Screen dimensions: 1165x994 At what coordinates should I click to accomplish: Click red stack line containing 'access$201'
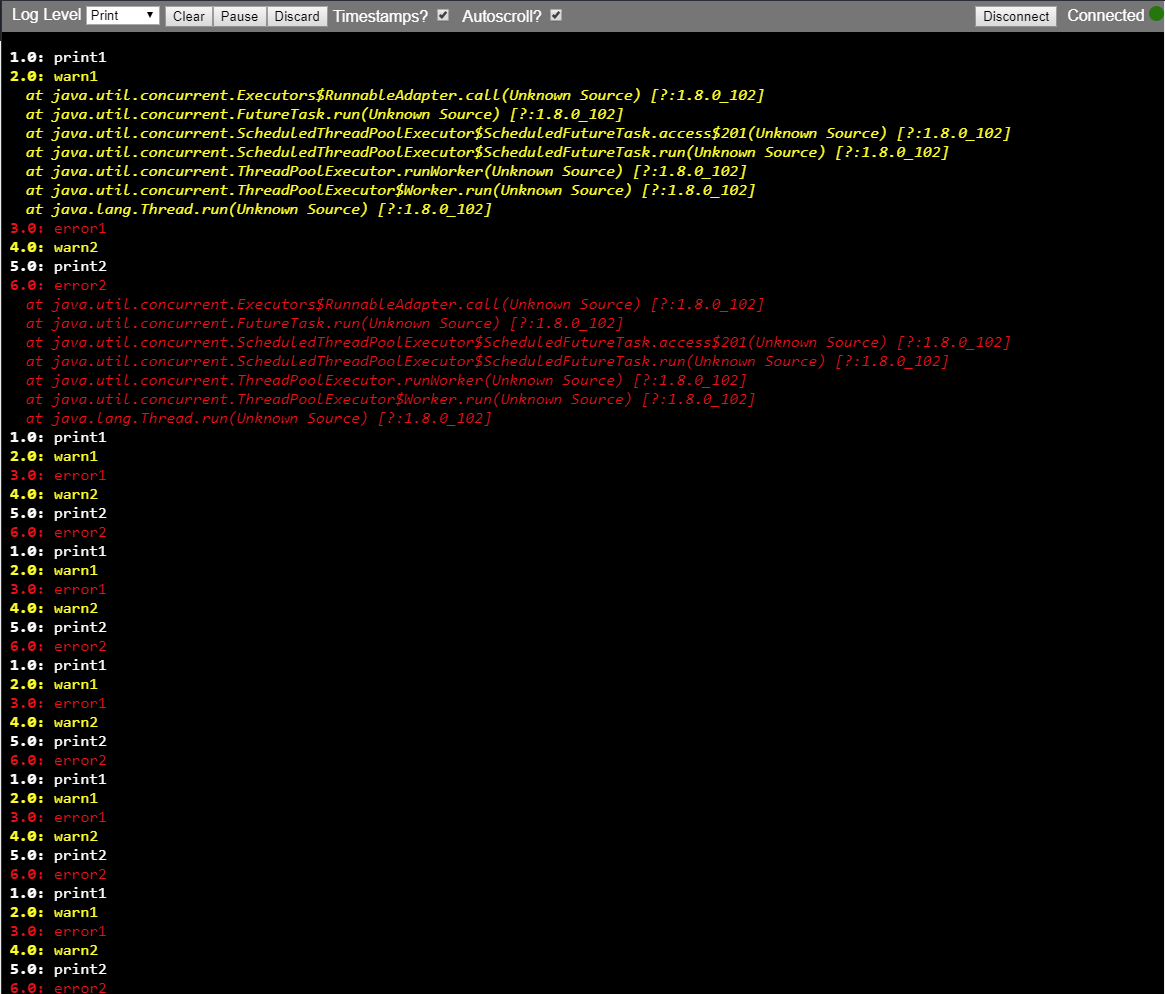tap(519, 342)
